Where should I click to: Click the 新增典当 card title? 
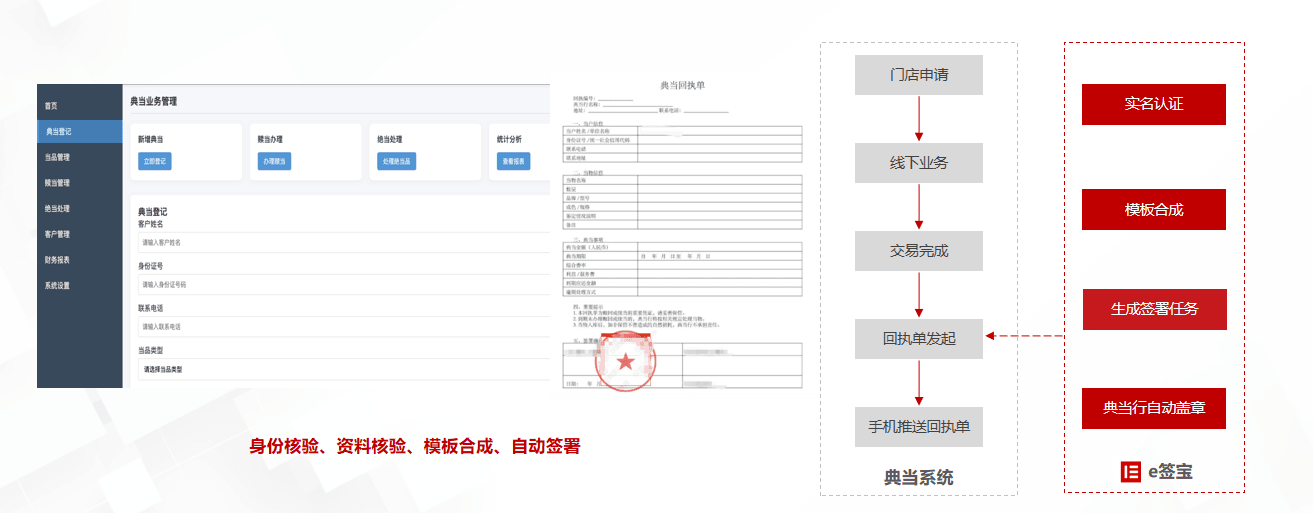point(151,139)
